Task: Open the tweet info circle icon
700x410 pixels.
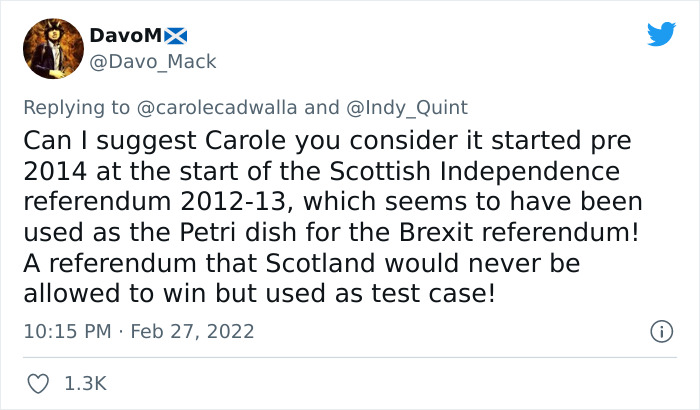Action: [660, 330]
